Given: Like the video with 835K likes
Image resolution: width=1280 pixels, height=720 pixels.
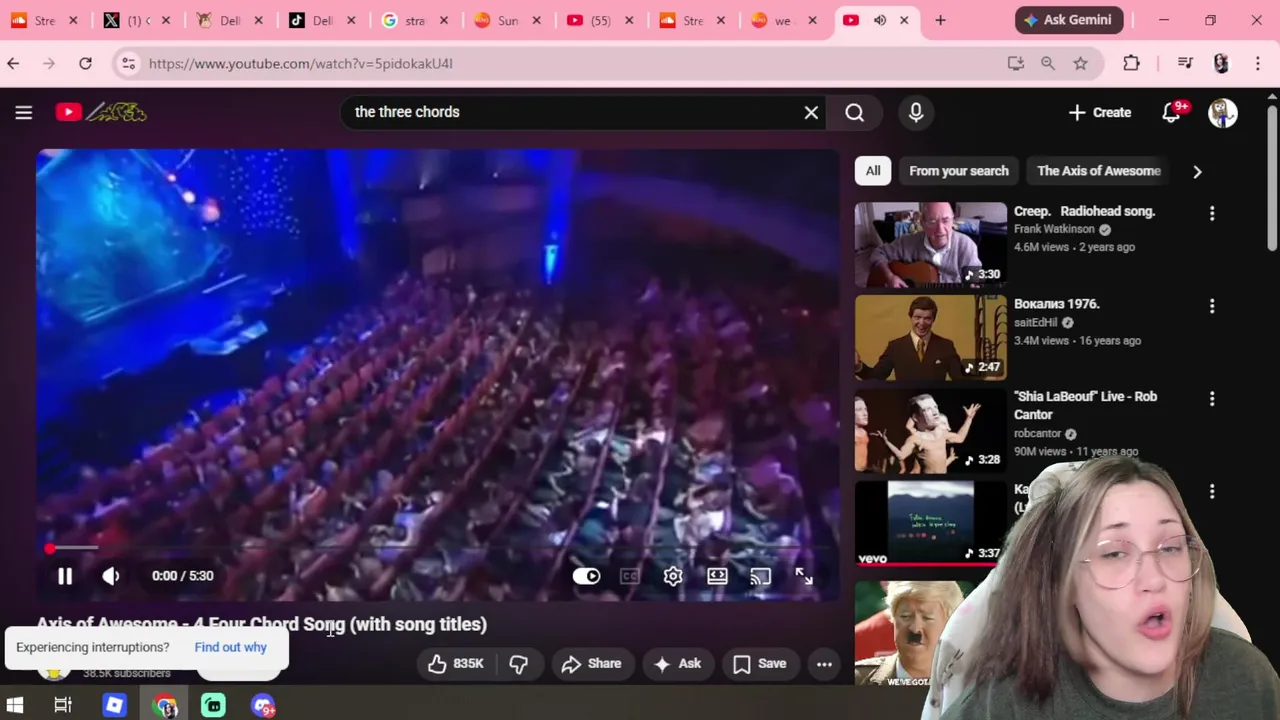Looking at the screenshot, I should [455, 664].
